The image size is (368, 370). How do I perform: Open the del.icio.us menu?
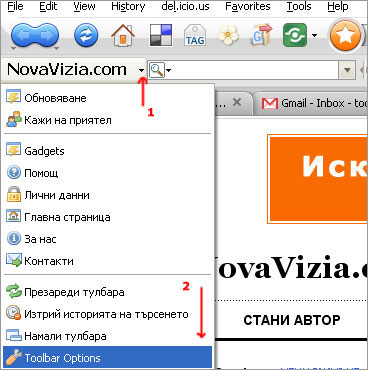pos(185,6)
